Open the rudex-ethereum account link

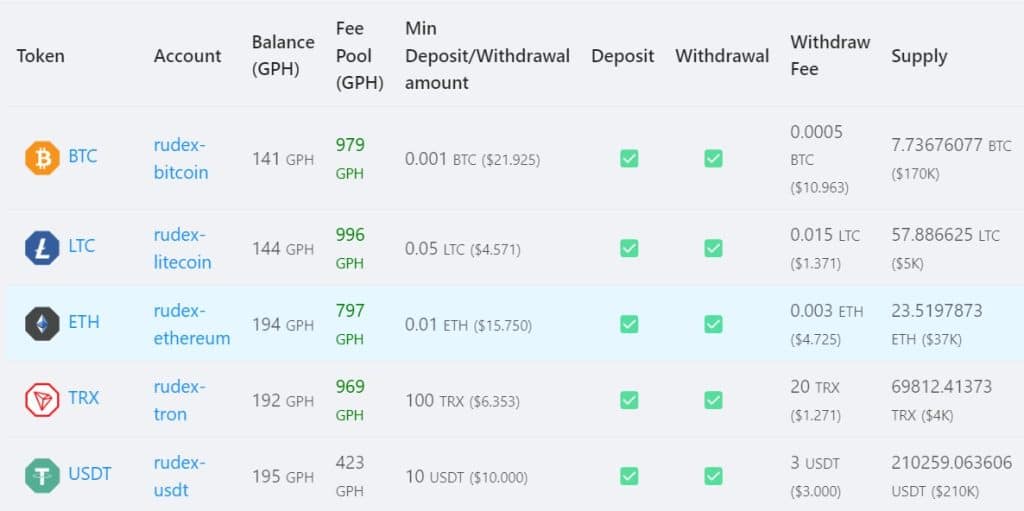coord(191,324)
